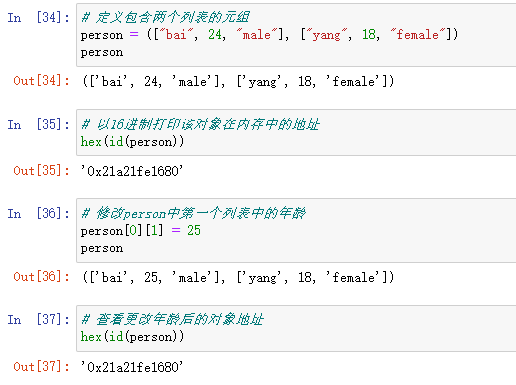Select the In [35] prompt label
Screen dimensions: 516x385
[x=39, y=125]
